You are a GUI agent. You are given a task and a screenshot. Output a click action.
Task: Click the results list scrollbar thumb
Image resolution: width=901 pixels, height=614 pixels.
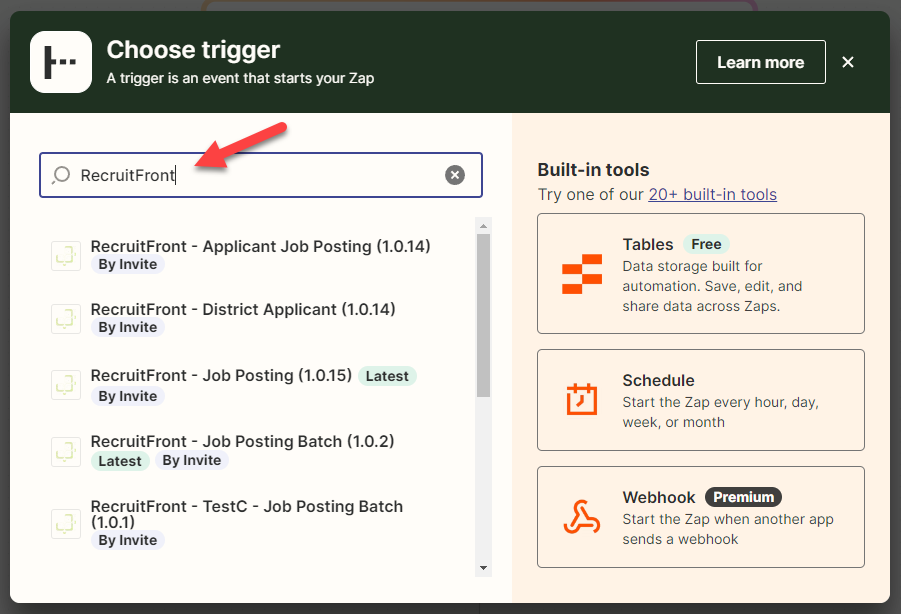[483, 315]
